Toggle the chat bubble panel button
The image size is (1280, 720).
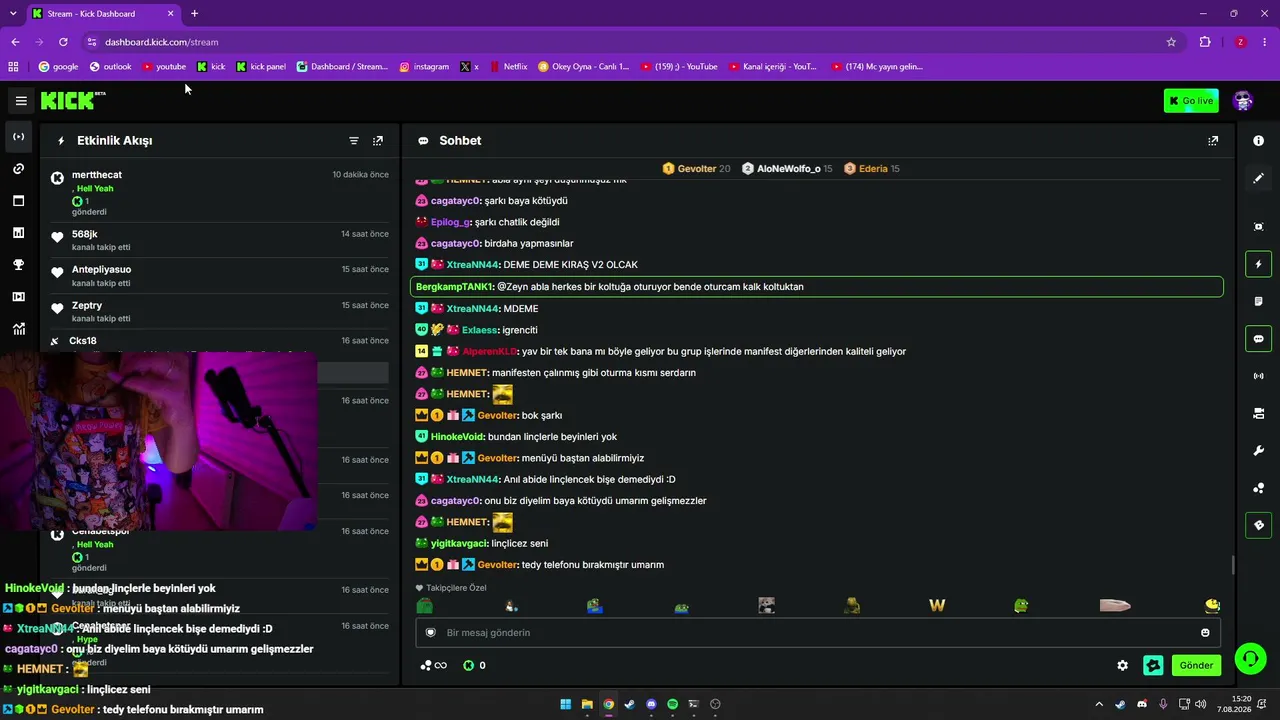point(1258,339)
